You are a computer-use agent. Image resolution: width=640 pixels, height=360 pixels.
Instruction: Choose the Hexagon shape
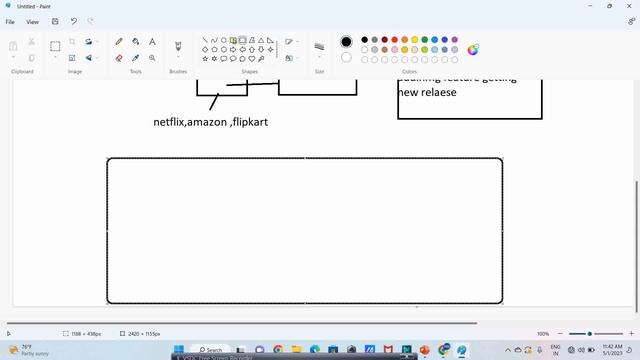[224, 49]
